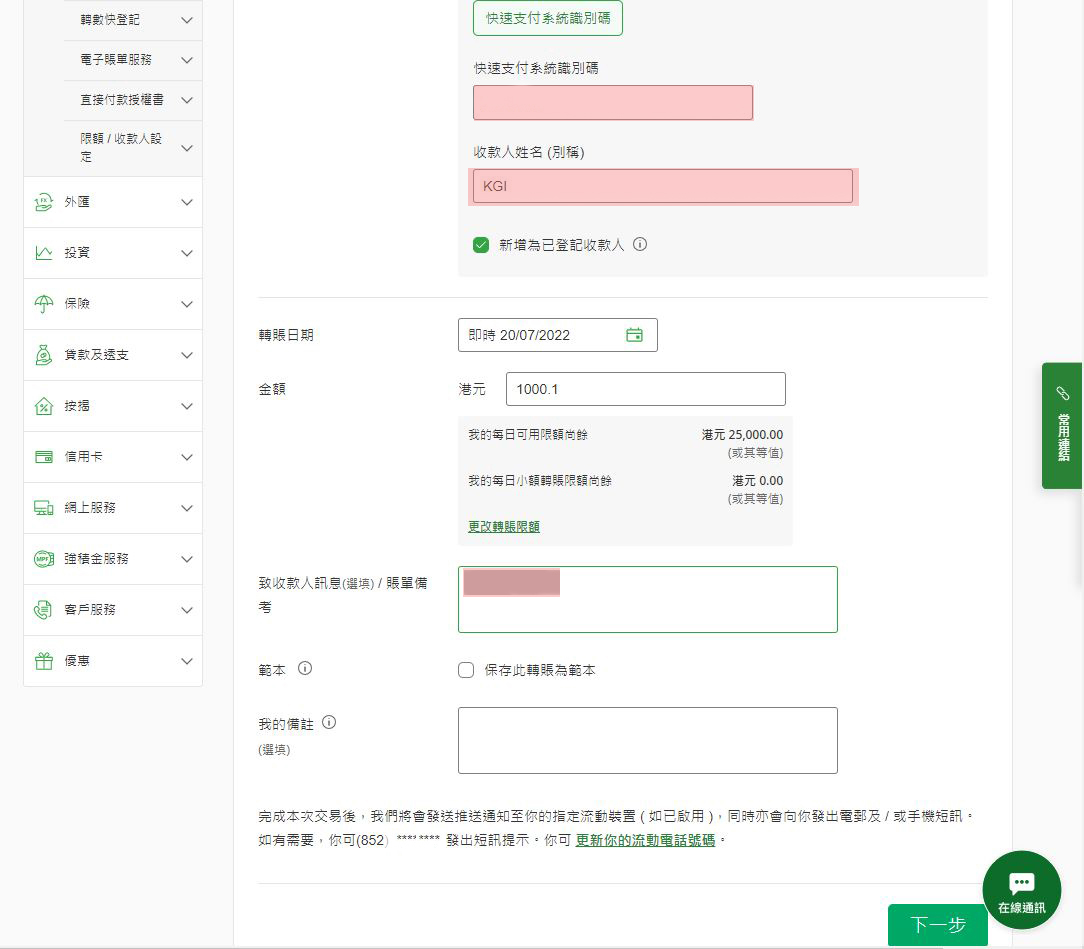Click the 下一步 button
Screen dimensions: 1084x949
click(937, 925)
